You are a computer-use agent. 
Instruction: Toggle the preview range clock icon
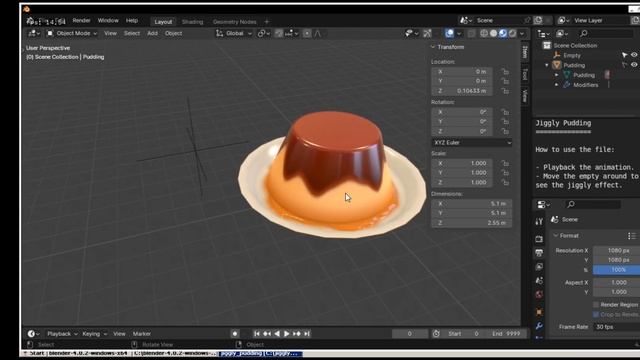436,334
